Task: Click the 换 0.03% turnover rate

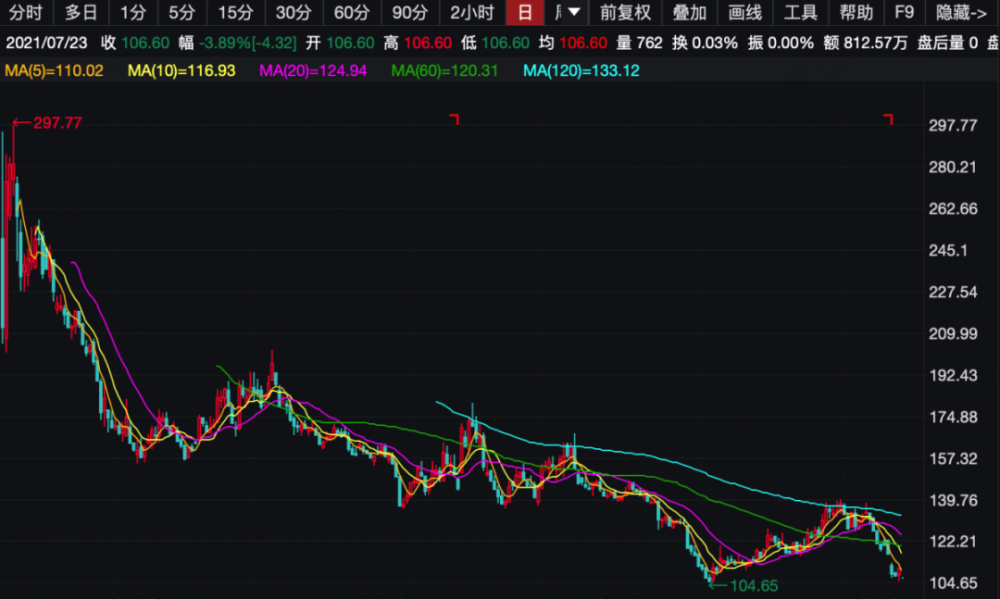Action: click(x=705, y=43)
